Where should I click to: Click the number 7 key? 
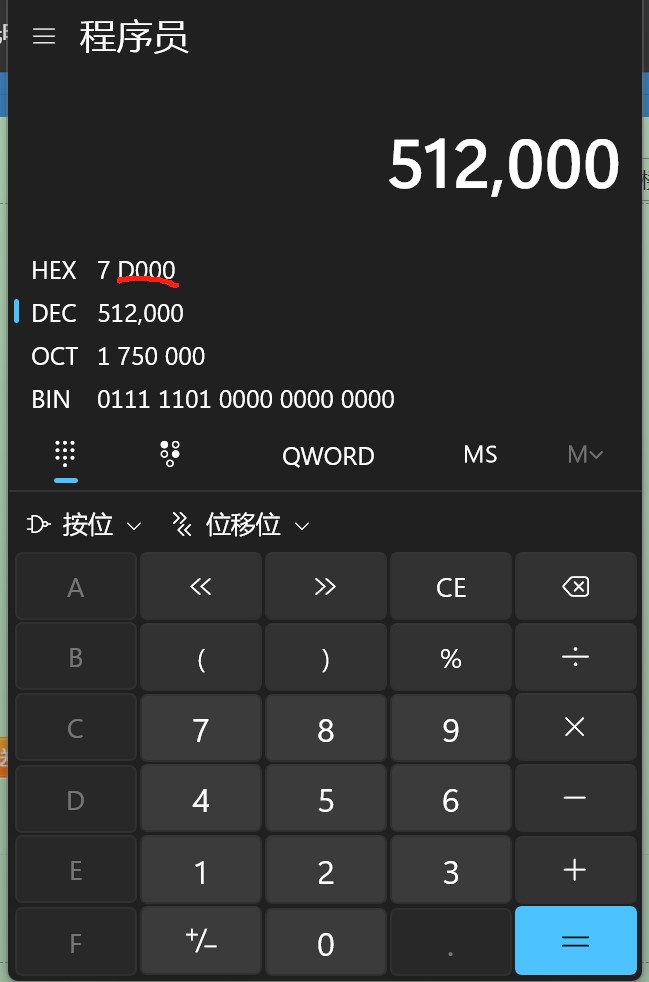[x=200, y=728]
